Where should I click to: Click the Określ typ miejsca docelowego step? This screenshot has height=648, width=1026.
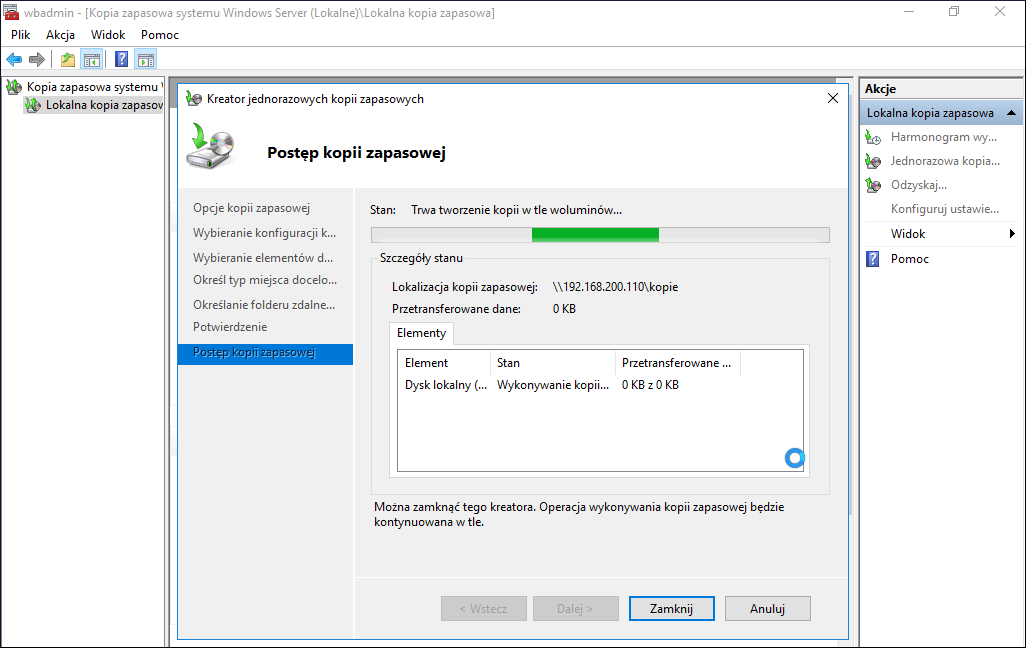(x=265, y=280)
